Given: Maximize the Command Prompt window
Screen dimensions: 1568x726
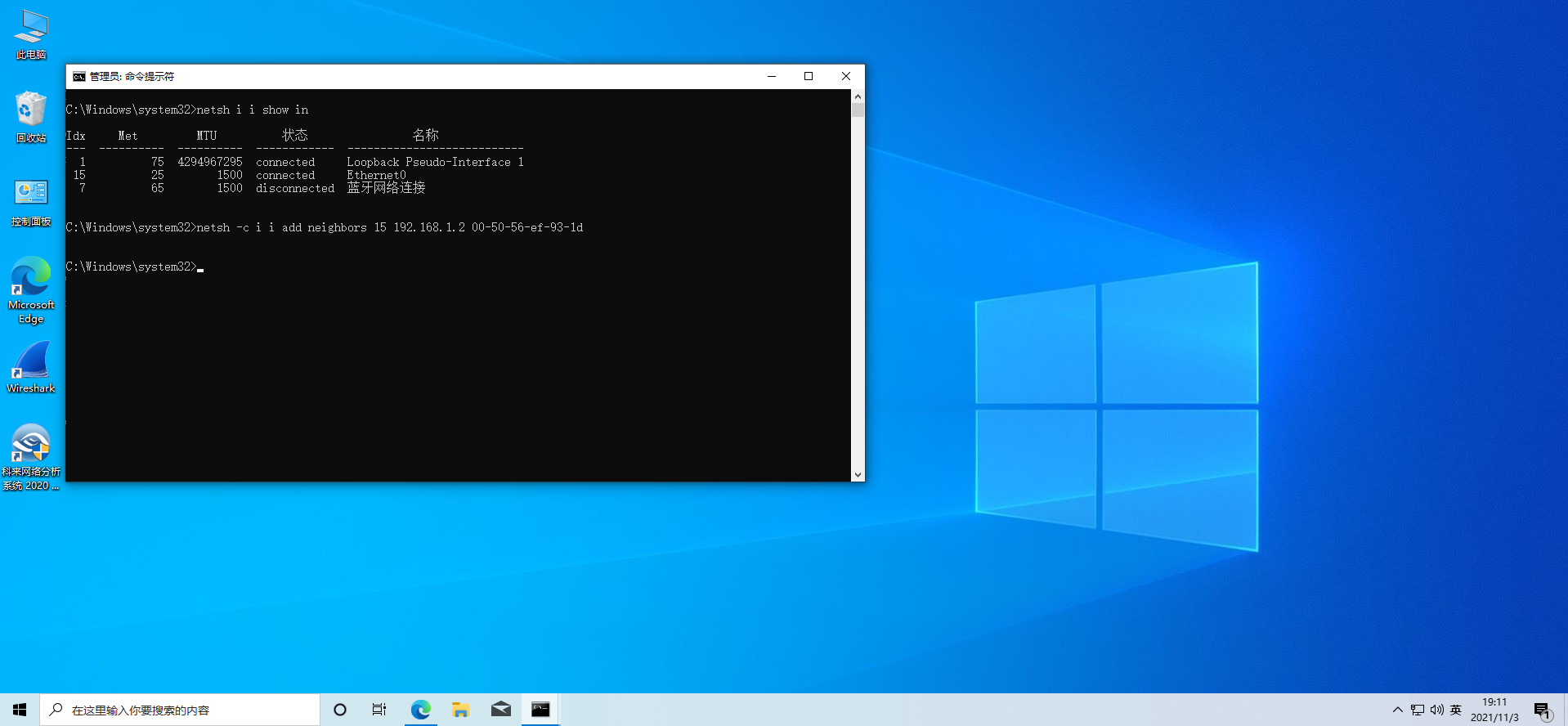Looking at the screenshot, I should (809, 76).
